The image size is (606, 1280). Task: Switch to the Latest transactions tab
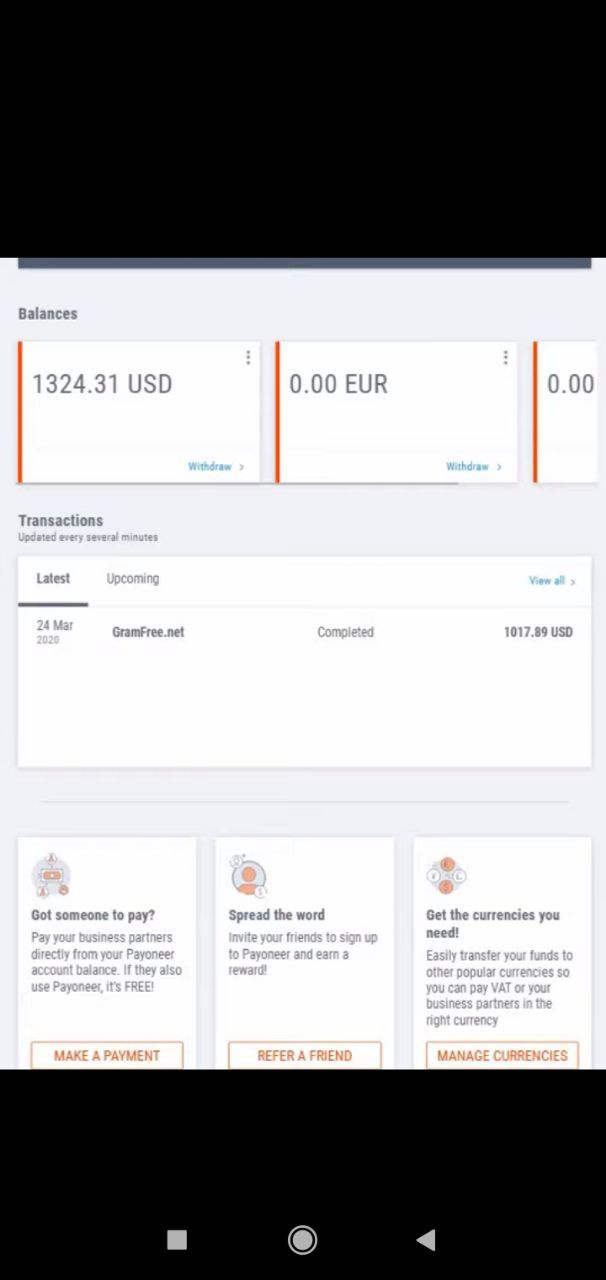(53, 579)
